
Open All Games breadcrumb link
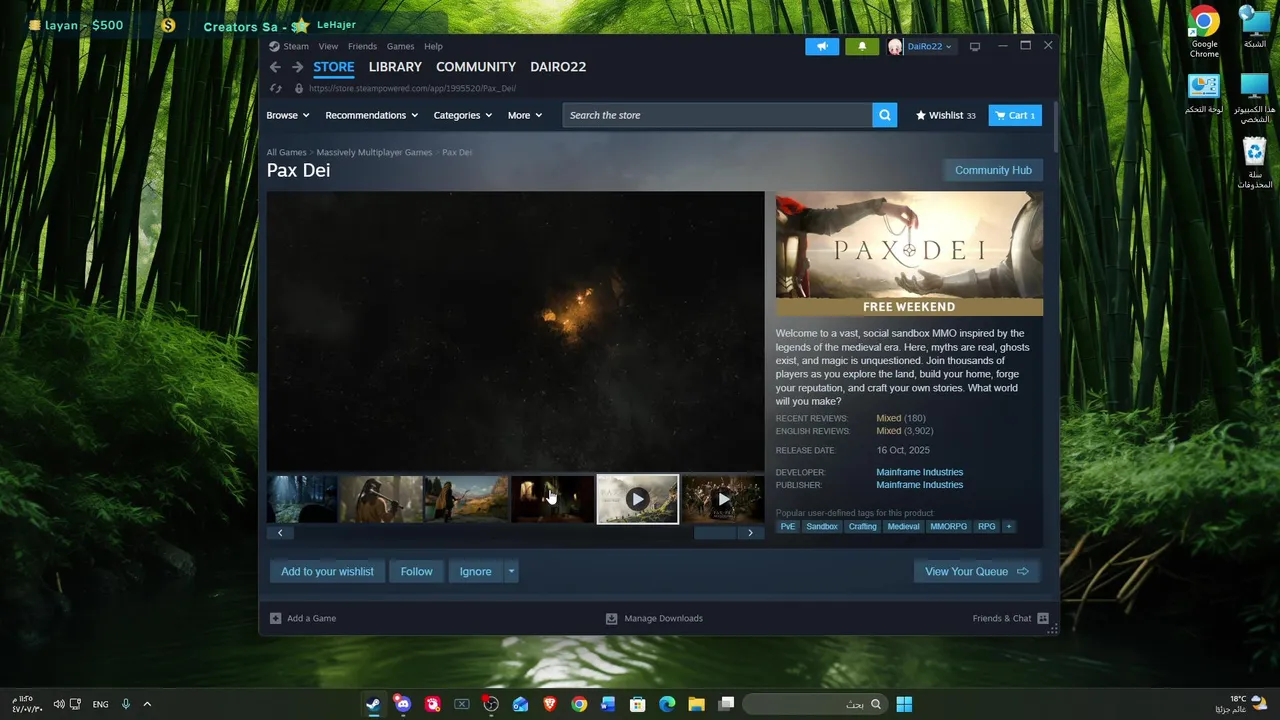[286, 152]
